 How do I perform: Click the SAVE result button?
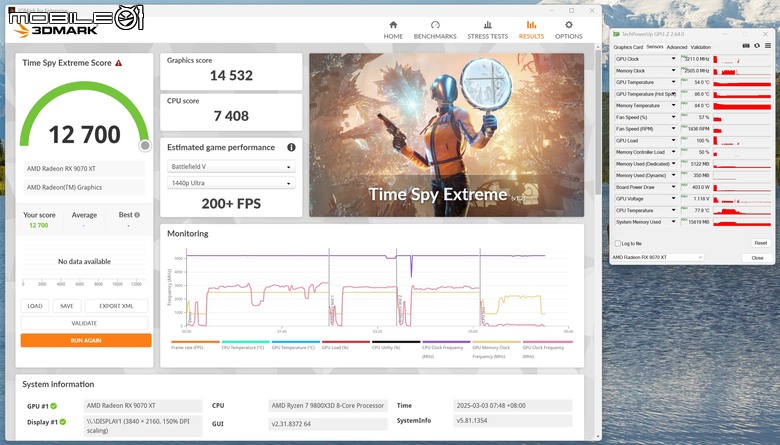(67, 306)
